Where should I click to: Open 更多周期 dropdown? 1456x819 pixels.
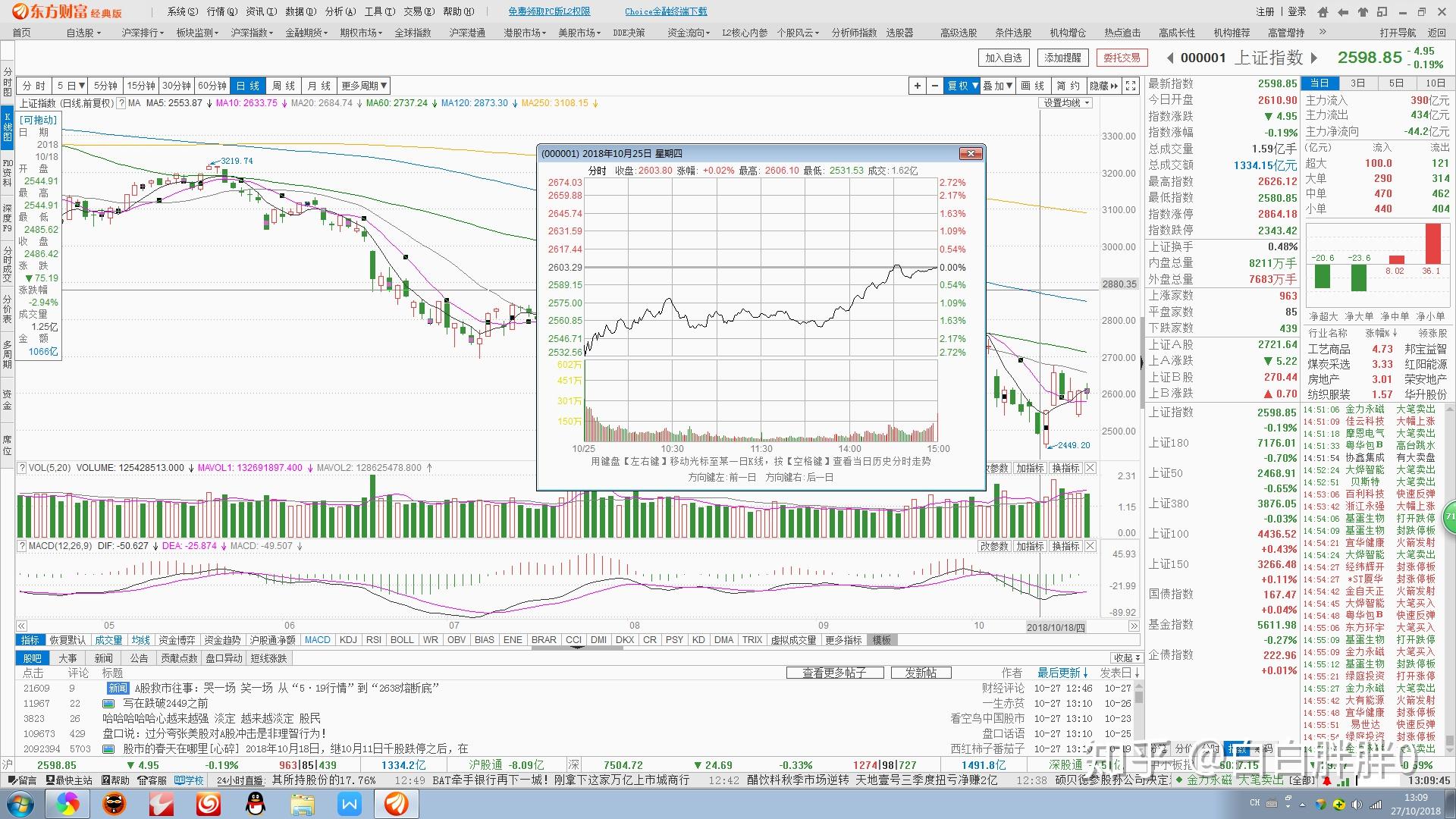(364, 86)
